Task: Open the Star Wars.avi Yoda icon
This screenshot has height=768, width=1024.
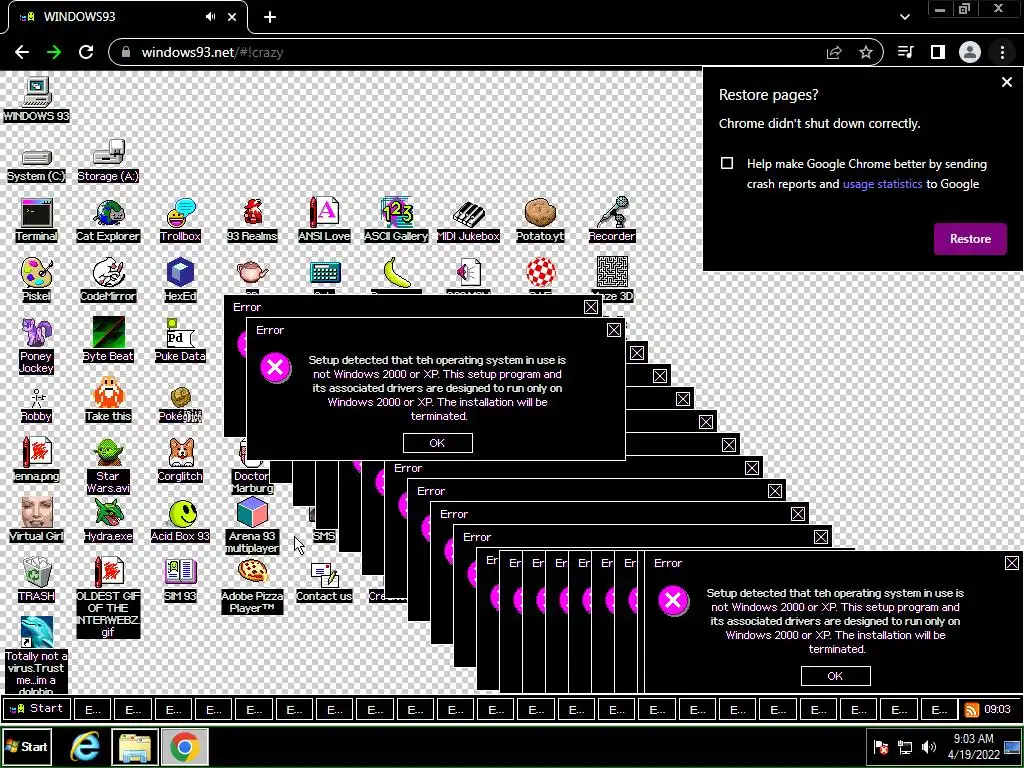Action: click(x=108, y=466)
